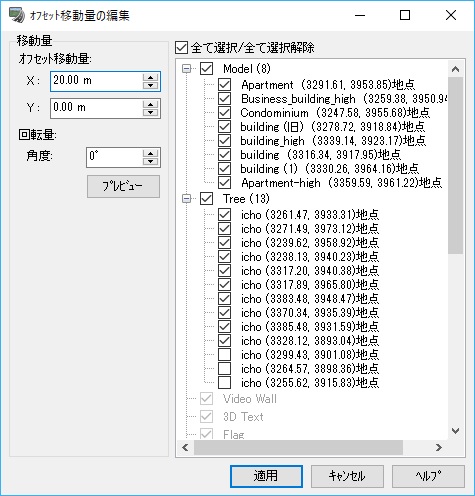This screenshot has height=496, width=475.
Task: Collapse the Tree (13) node
Action: click(186, 199)
